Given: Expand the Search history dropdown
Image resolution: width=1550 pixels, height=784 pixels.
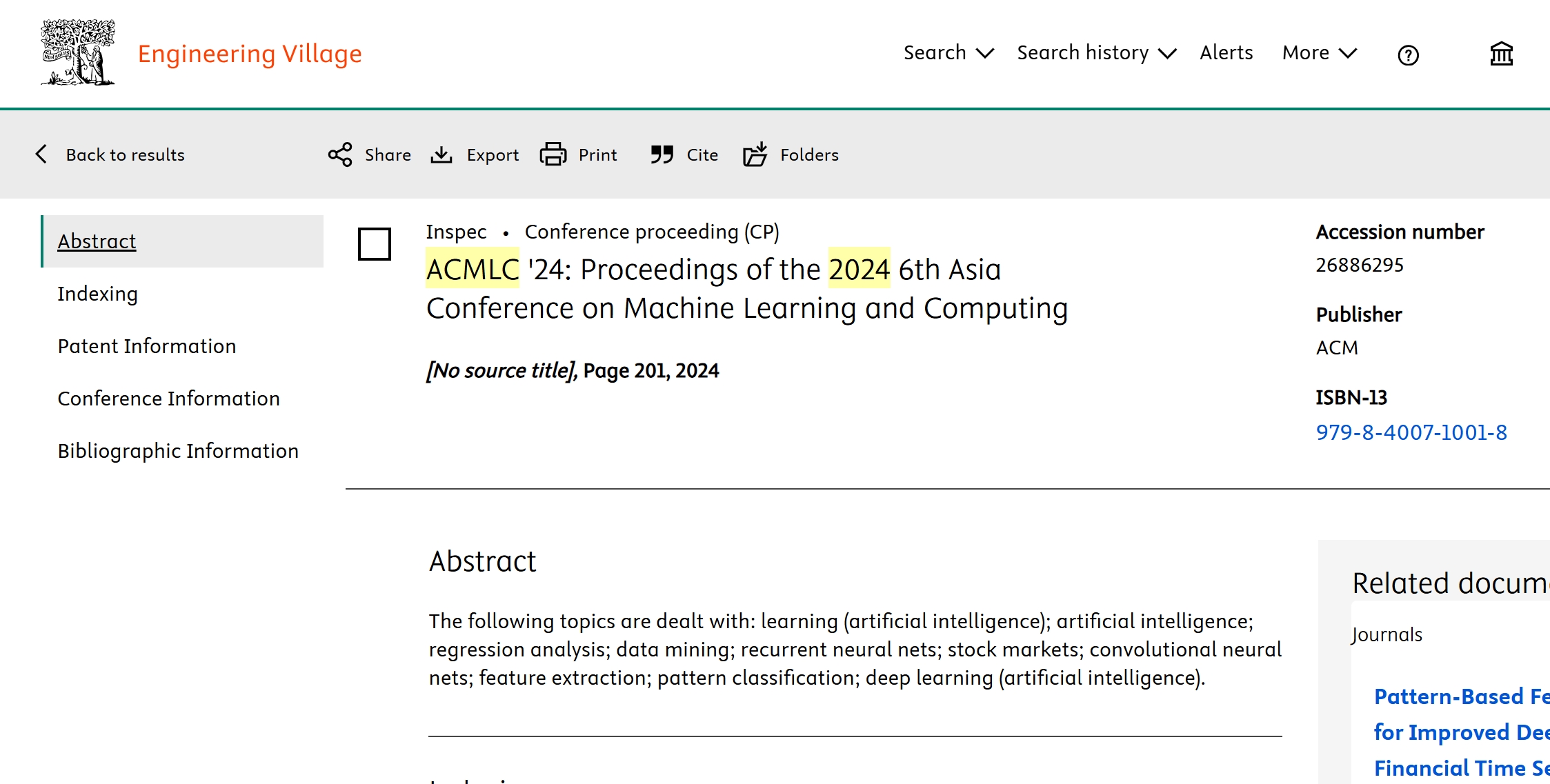Looking at the screenshot, I should [1096, 53].
